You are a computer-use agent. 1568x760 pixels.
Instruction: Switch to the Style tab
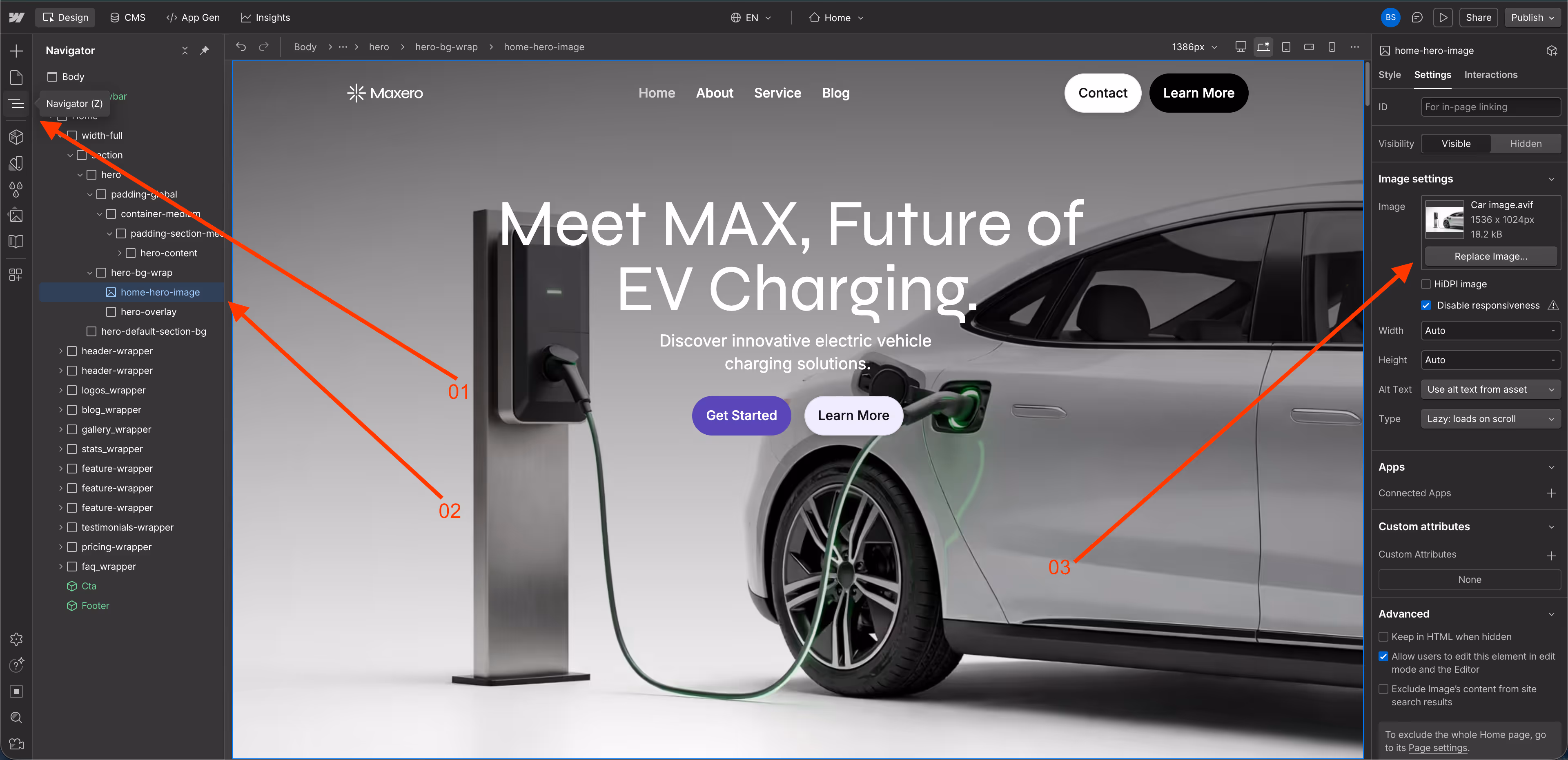pyautogui.click(x=1389, y=75)
